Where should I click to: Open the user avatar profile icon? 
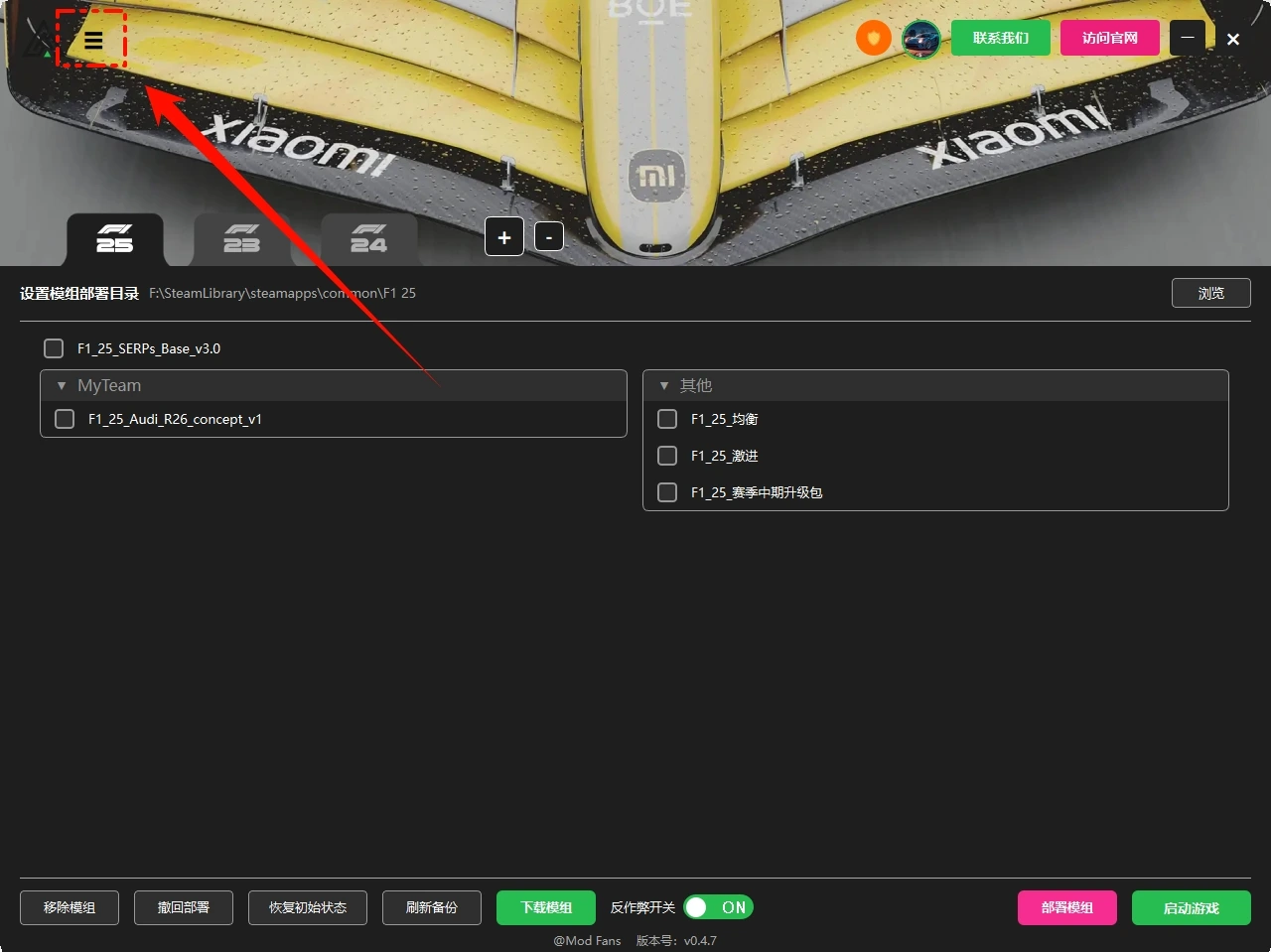[x=920, y=40]
